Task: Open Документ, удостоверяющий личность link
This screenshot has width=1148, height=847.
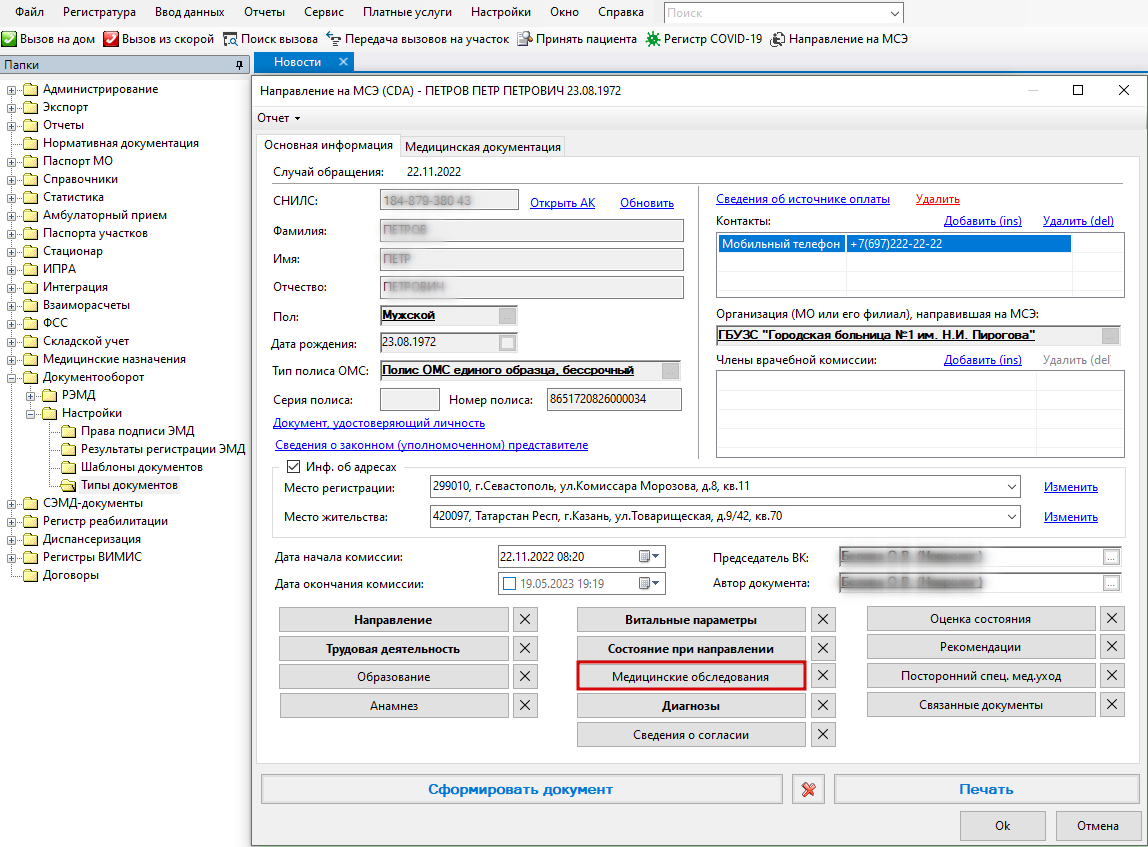Action: point(379,423)
